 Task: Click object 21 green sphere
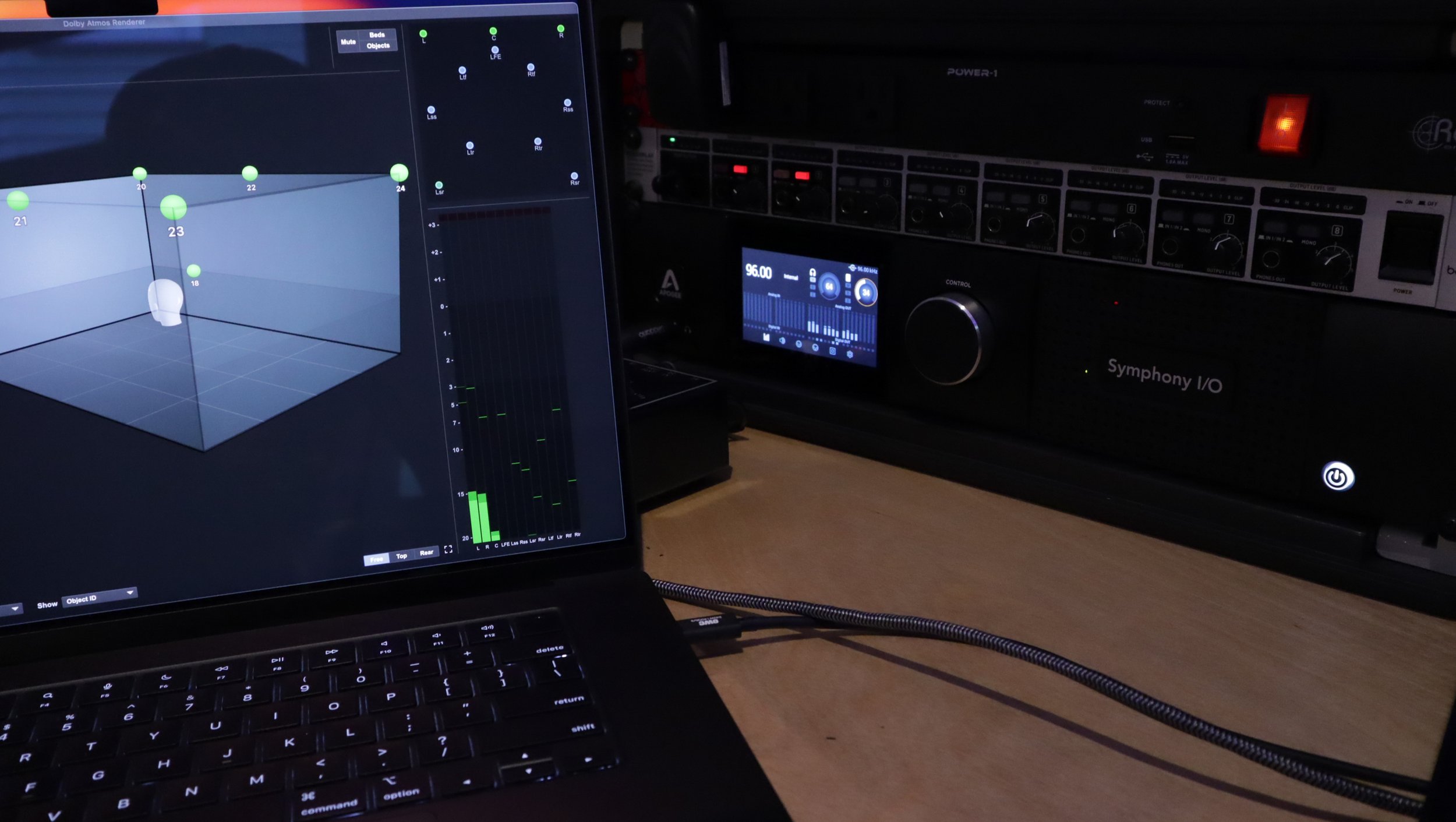[x=18, y=201]
